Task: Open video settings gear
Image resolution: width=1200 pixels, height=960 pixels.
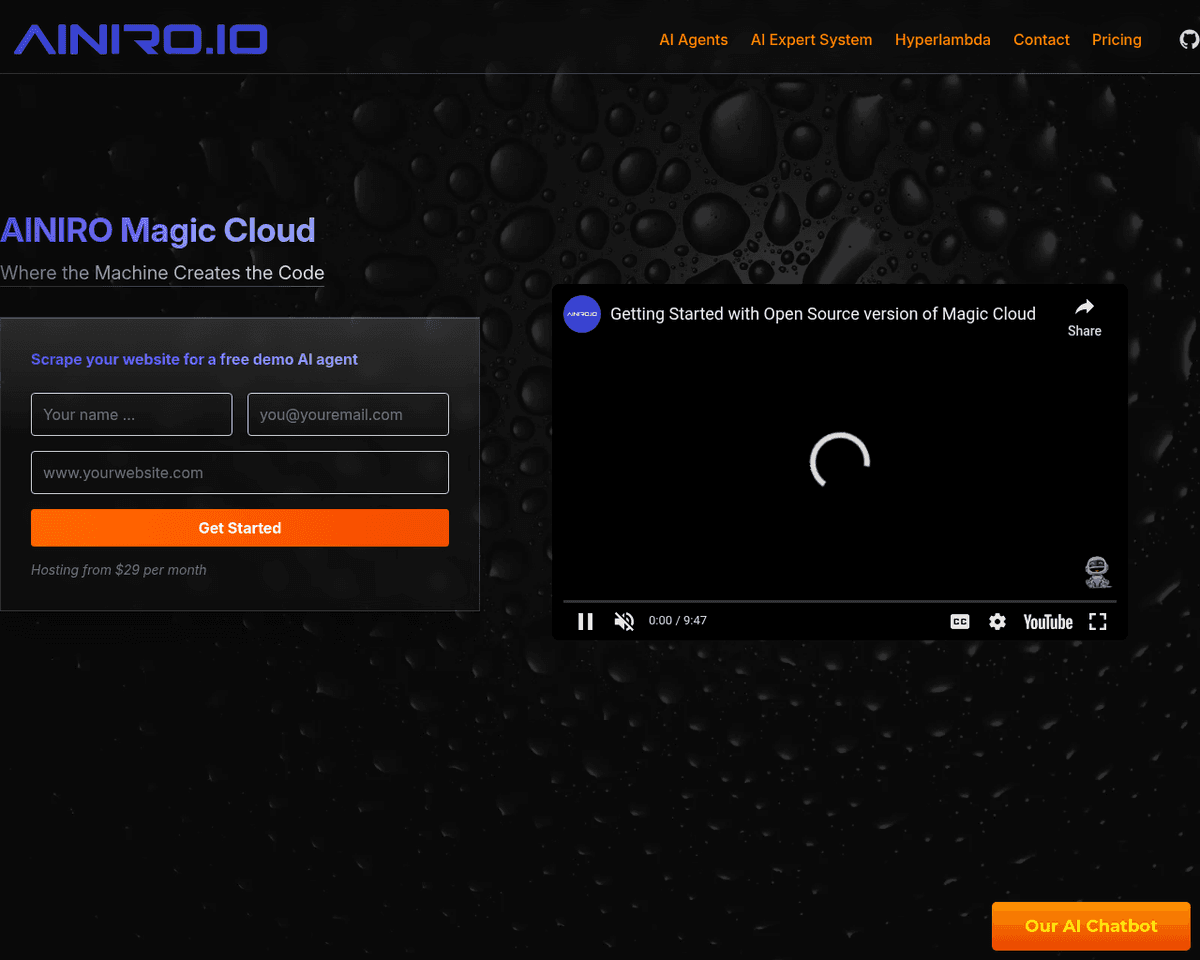Action: (x=997, y=621)
